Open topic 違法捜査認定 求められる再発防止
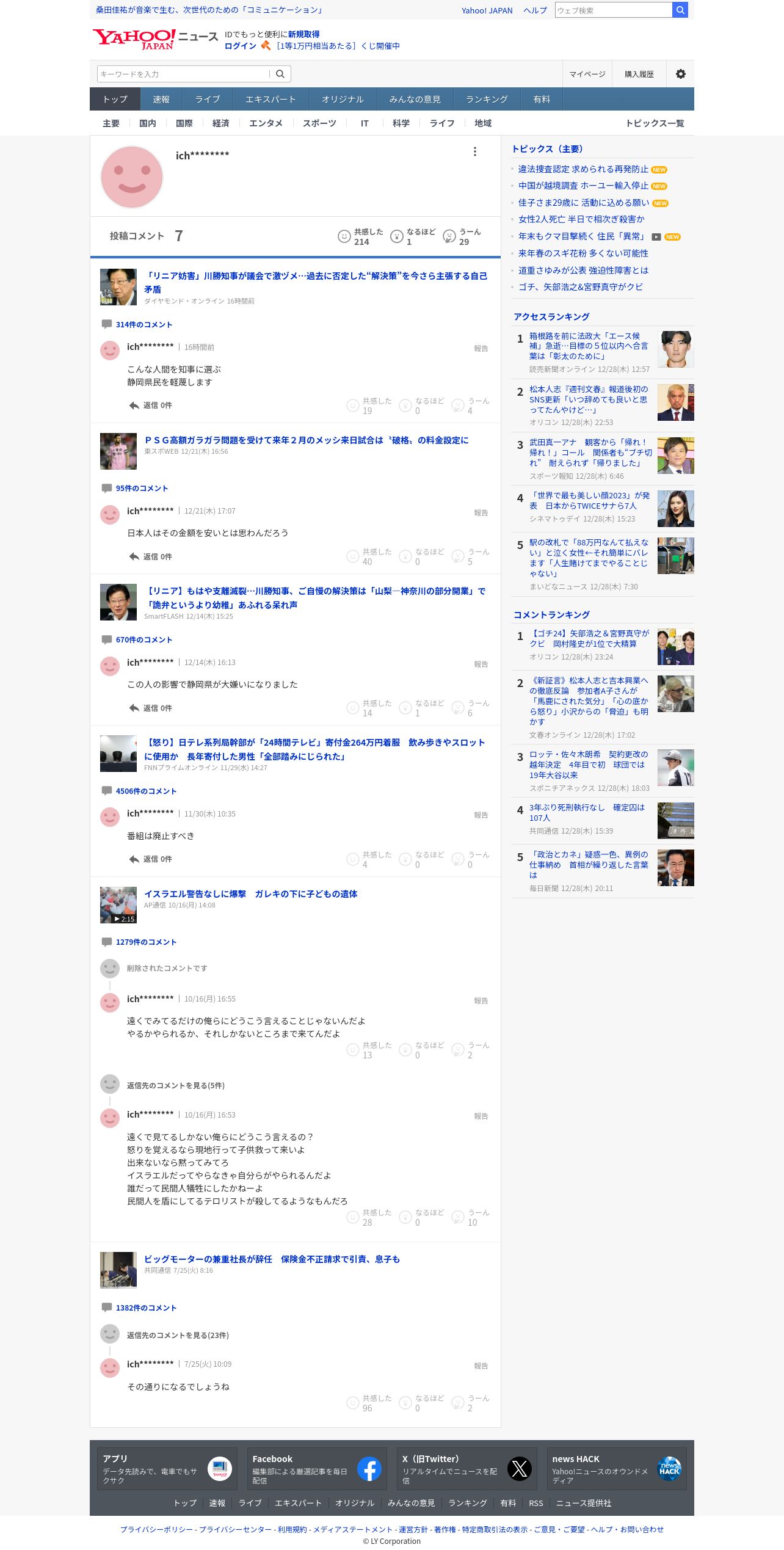 pos(583,169)
